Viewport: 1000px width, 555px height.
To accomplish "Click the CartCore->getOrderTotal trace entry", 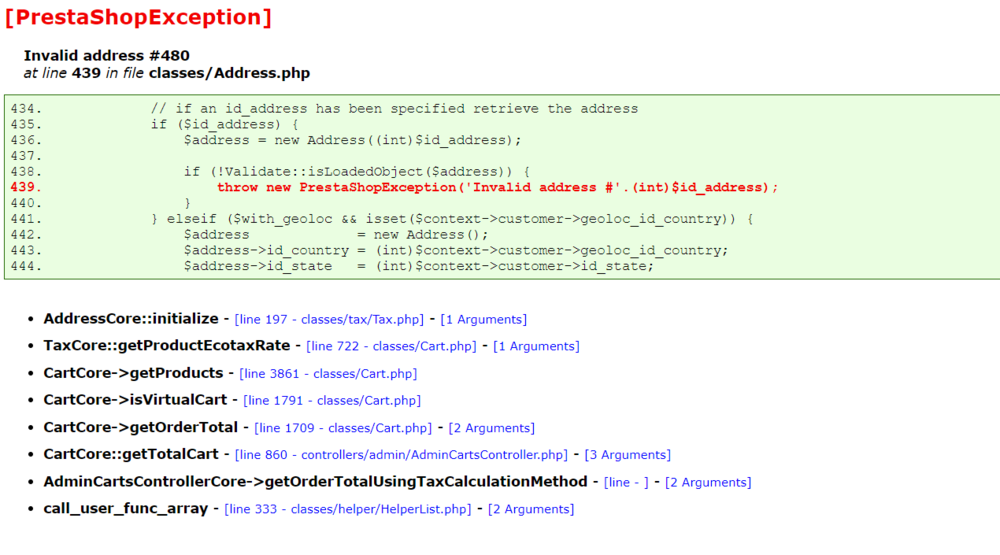I will (140, 427).
